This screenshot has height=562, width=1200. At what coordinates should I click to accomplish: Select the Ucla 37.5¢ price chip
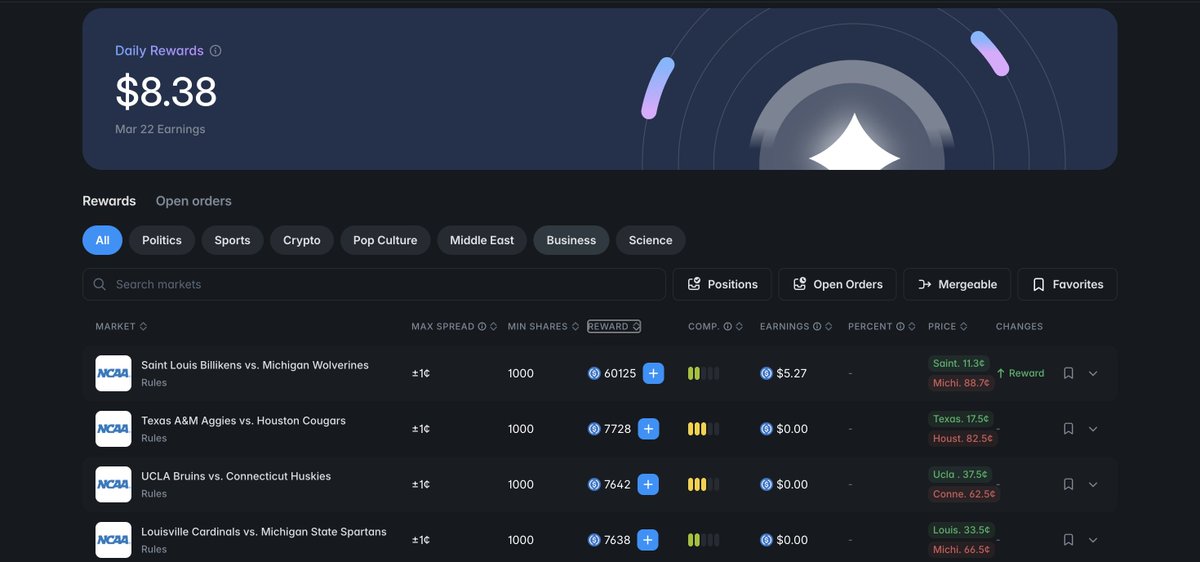[960, 474]
